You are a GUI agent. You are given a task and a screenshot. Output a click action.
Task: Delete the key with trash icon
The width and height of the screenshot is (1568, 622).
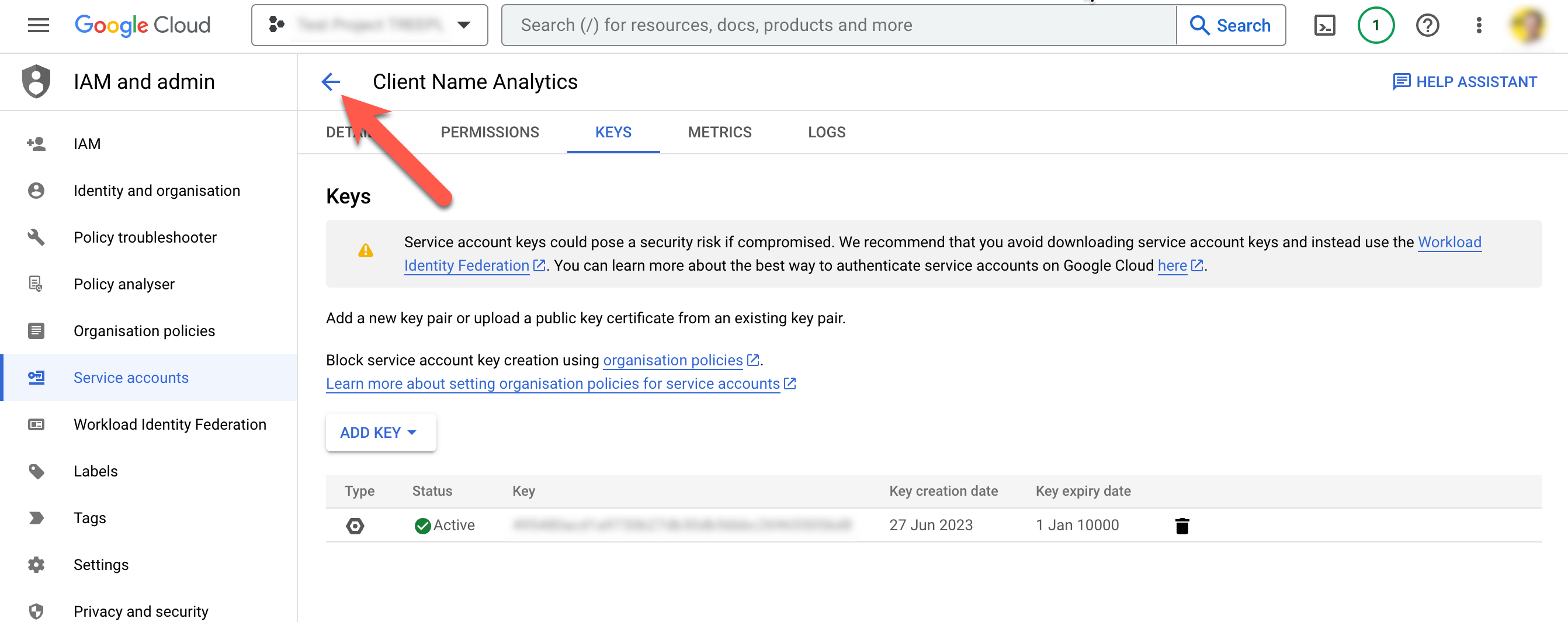click(x=1181, y=525)
